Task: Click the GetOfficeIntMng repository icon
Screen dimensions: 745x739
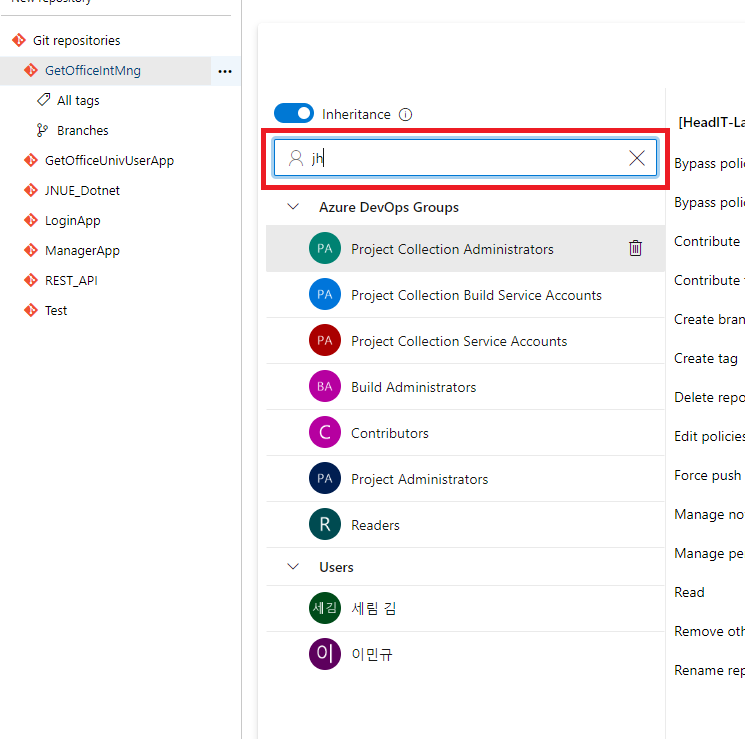Action: (x=31, y=70)
